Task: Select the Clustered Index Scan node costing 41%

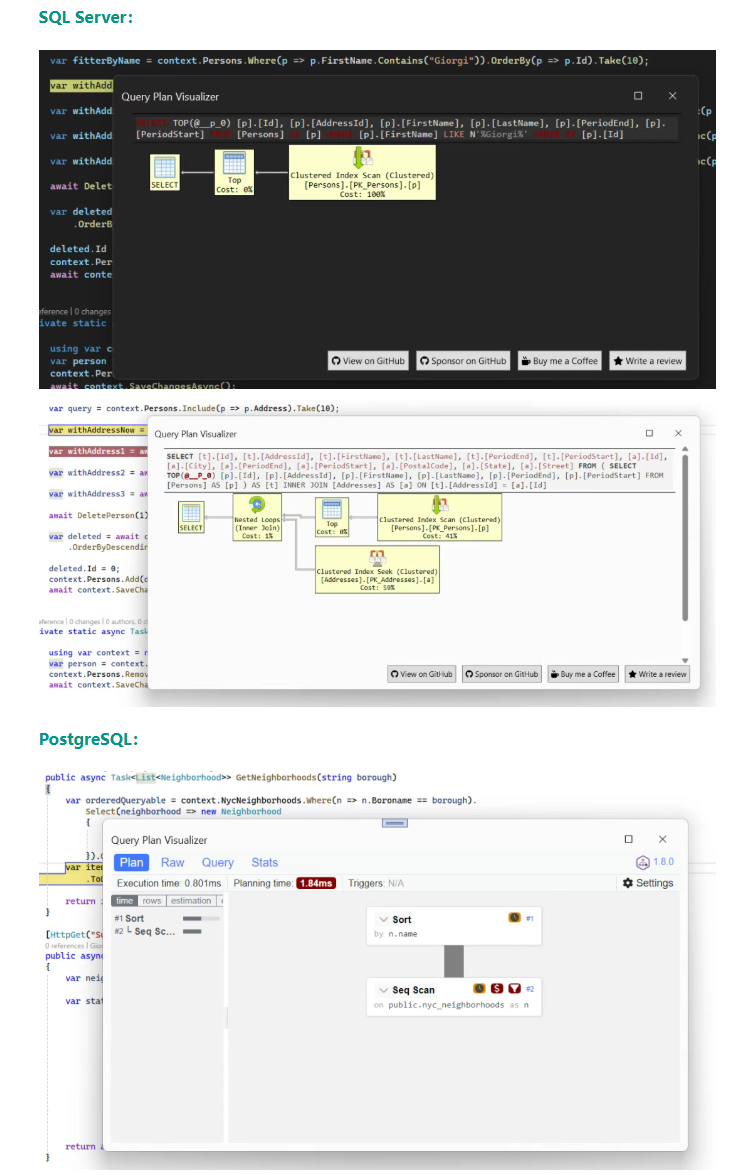Action: point(439,517)
